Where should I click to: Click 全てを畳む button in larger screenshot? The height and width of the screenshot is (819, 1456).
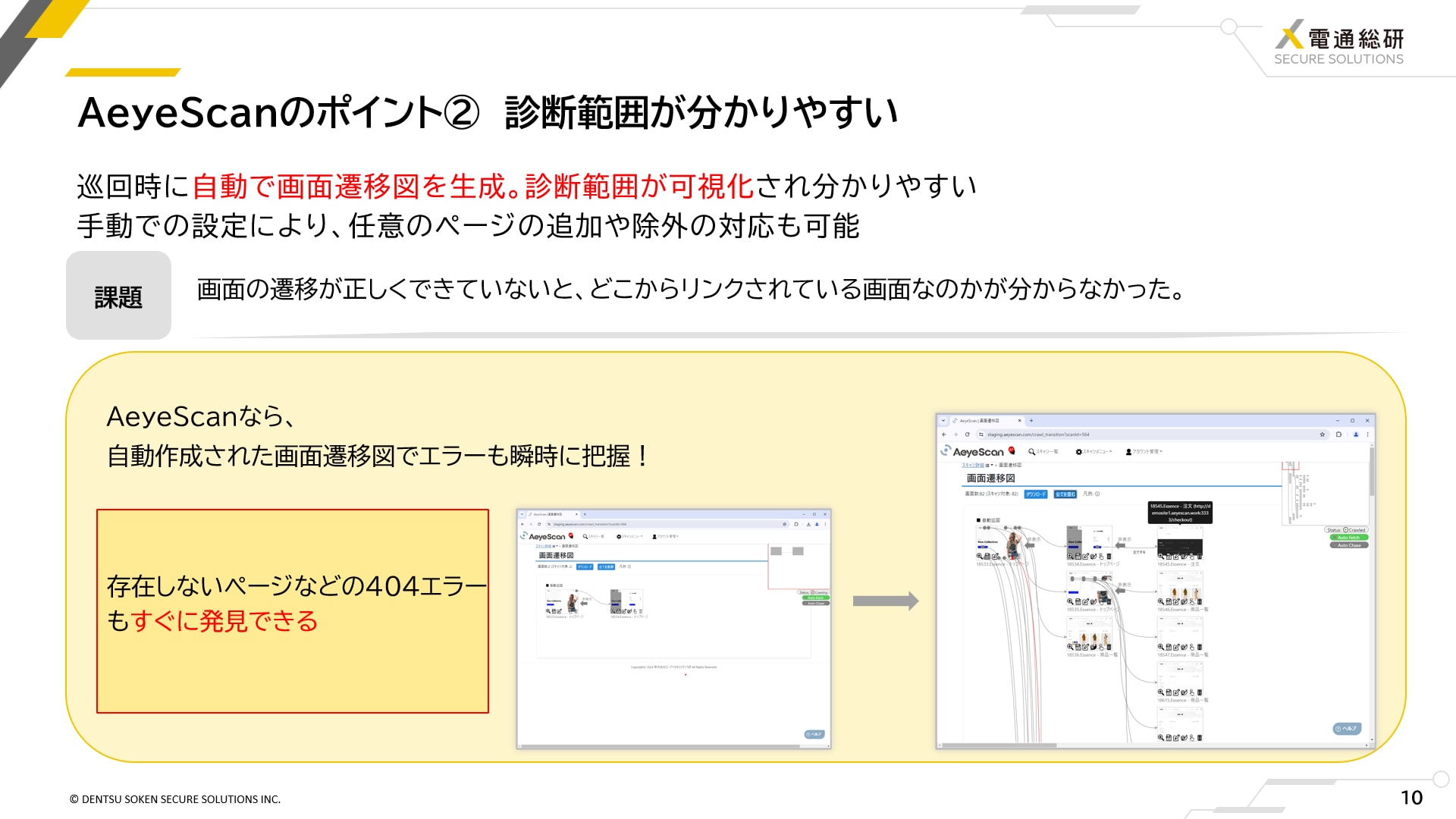(1065, 494)
